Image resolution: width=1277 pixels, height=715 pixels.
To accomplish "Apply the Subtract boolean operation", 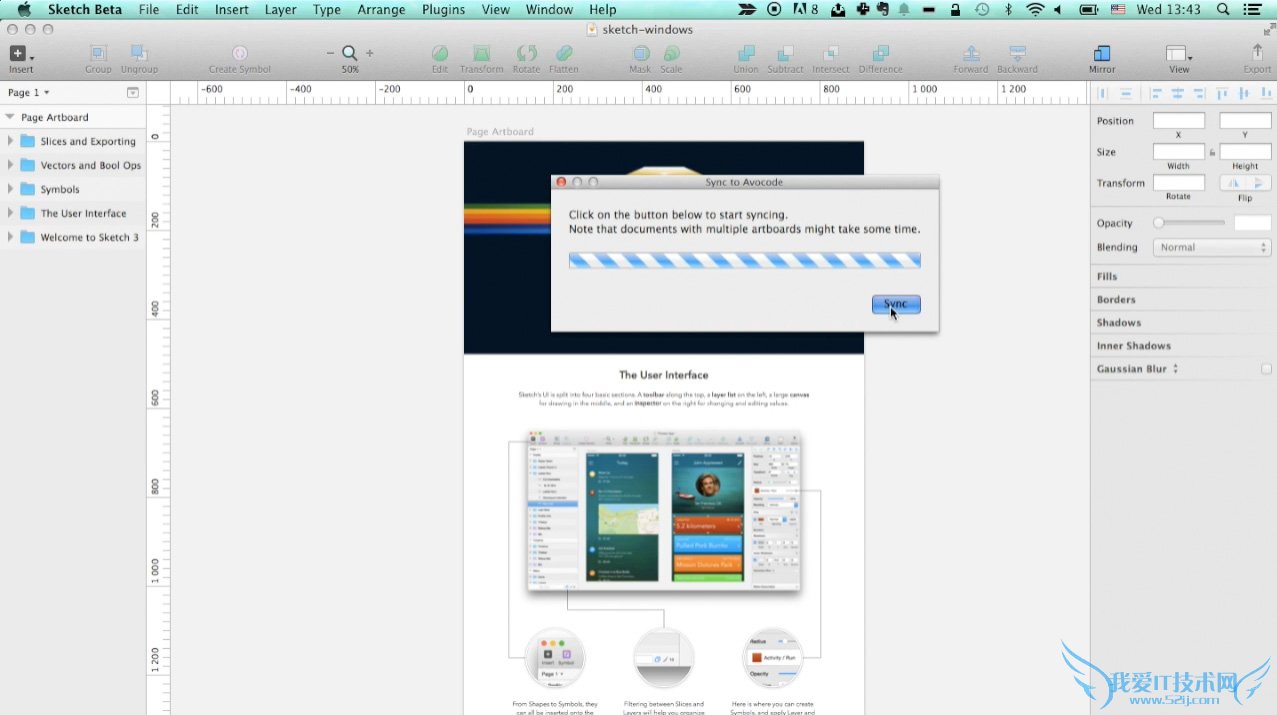I will [x=786, y=53].
